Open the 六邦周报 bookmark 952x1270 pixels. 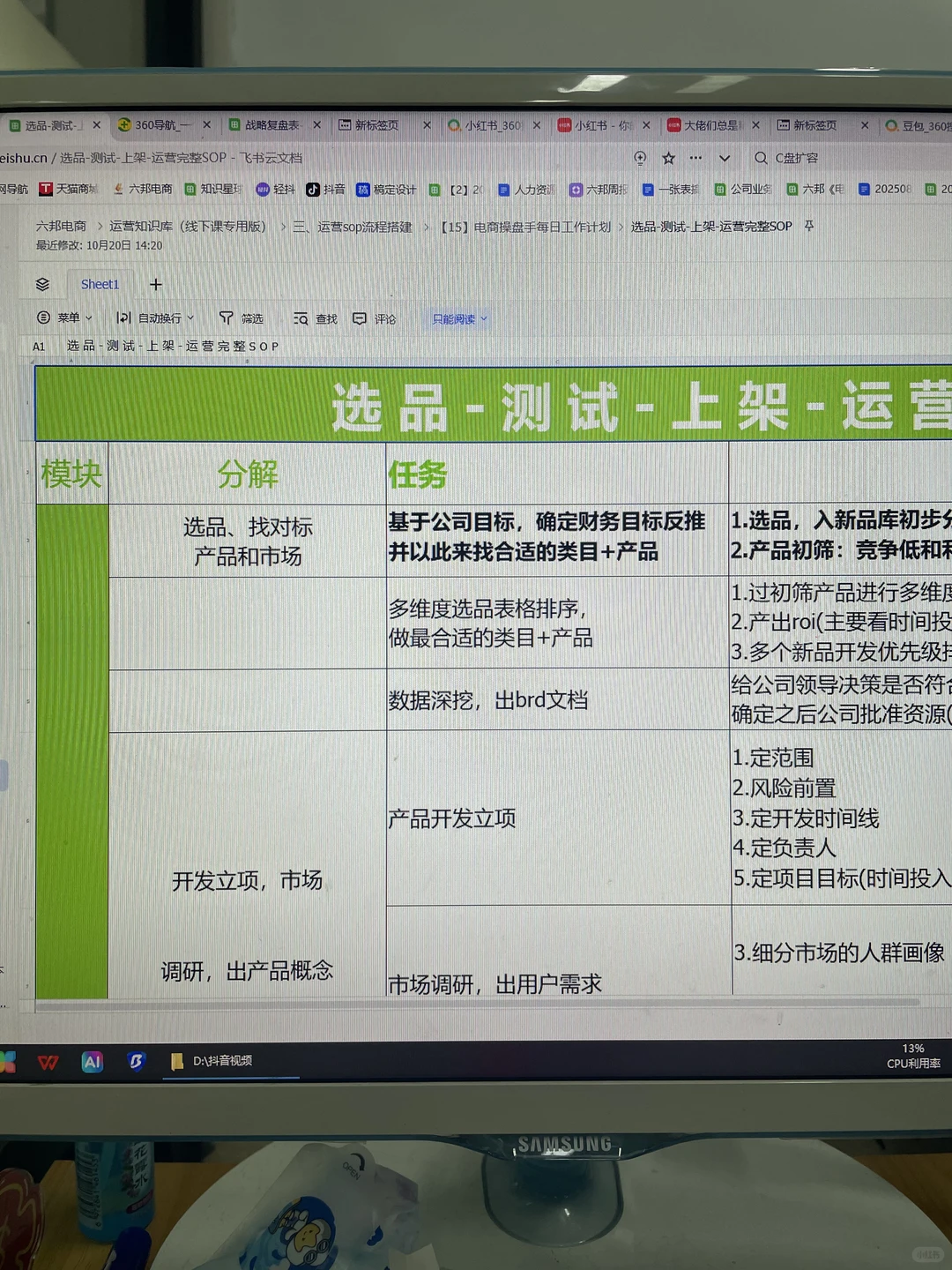[x=599, y=190]
